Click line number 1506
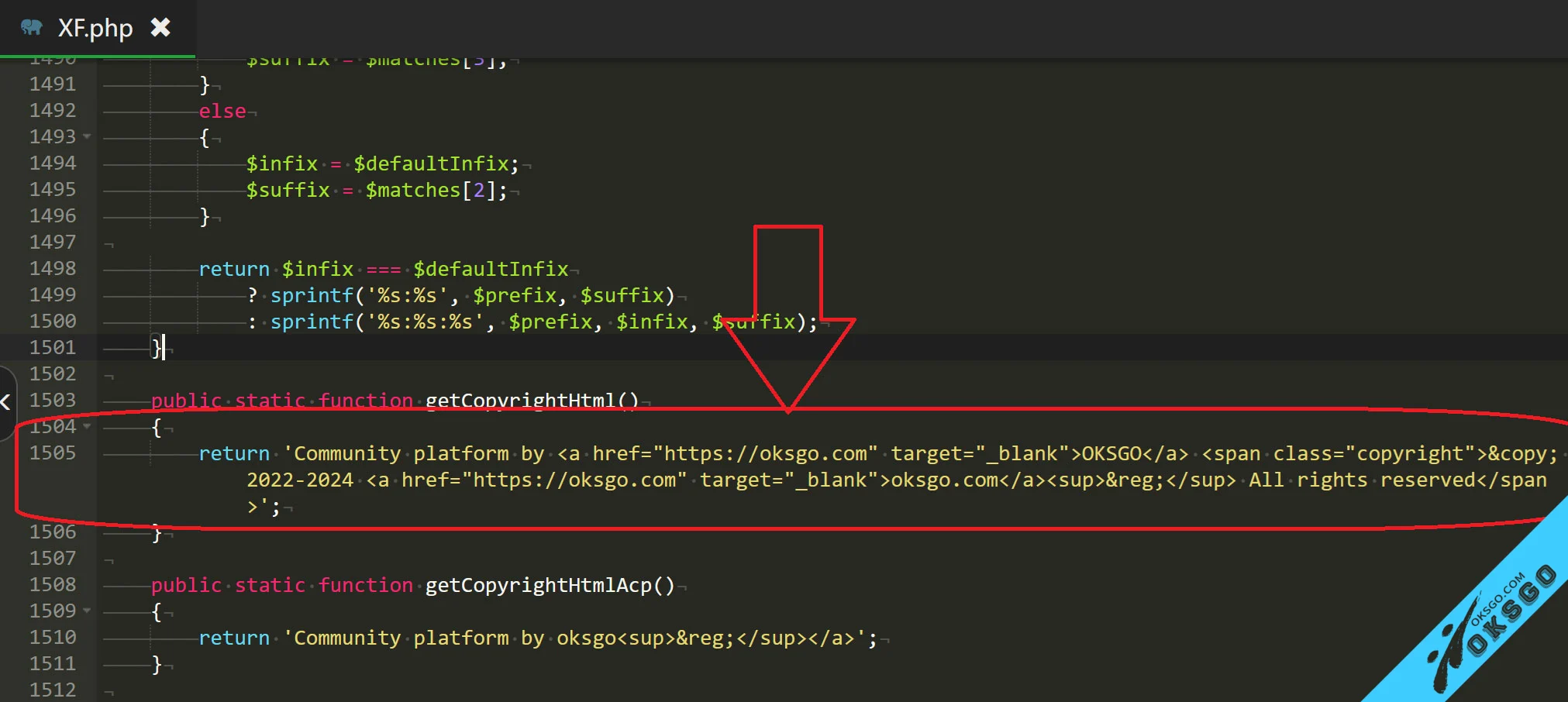 click(x=53, y=532)
